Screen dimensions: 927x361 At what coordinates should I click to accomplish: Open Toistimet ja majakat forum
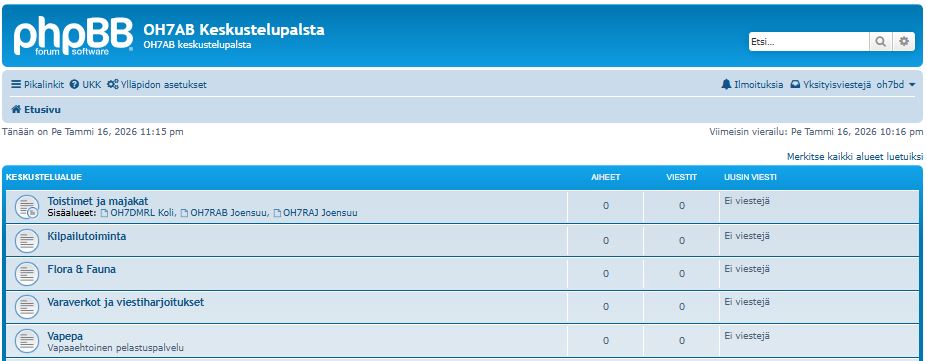click(x=98, y=201)
